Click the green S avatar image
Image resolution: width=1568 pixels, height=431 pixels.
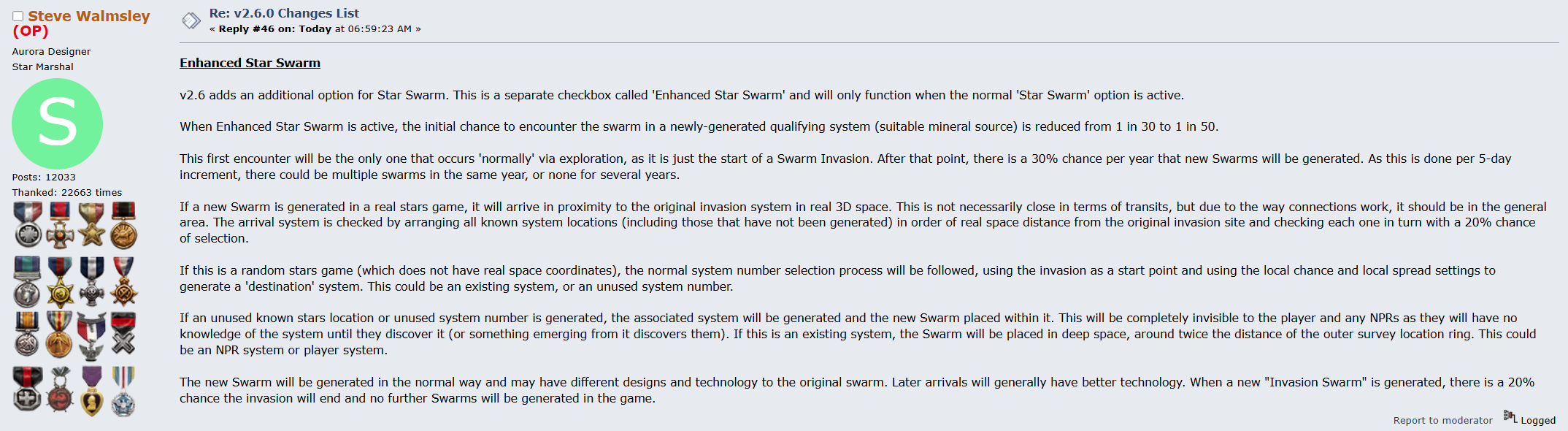57,123
